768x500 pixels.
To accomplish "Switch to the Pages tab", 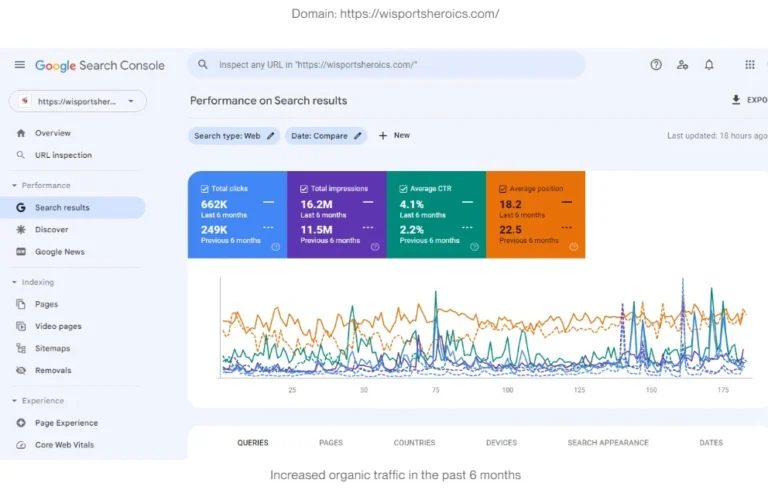I will pyautogui.click(x=331, y=443).
